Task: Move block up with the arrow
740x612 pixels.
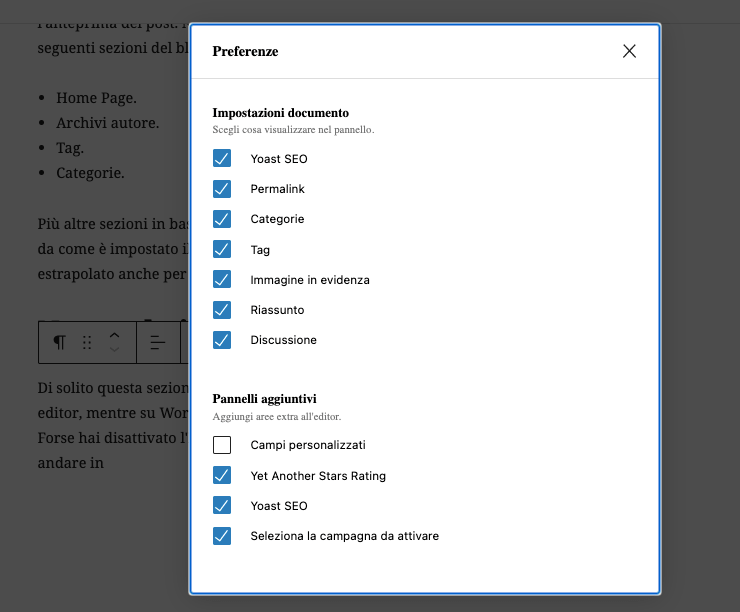Action: point(114,335)
